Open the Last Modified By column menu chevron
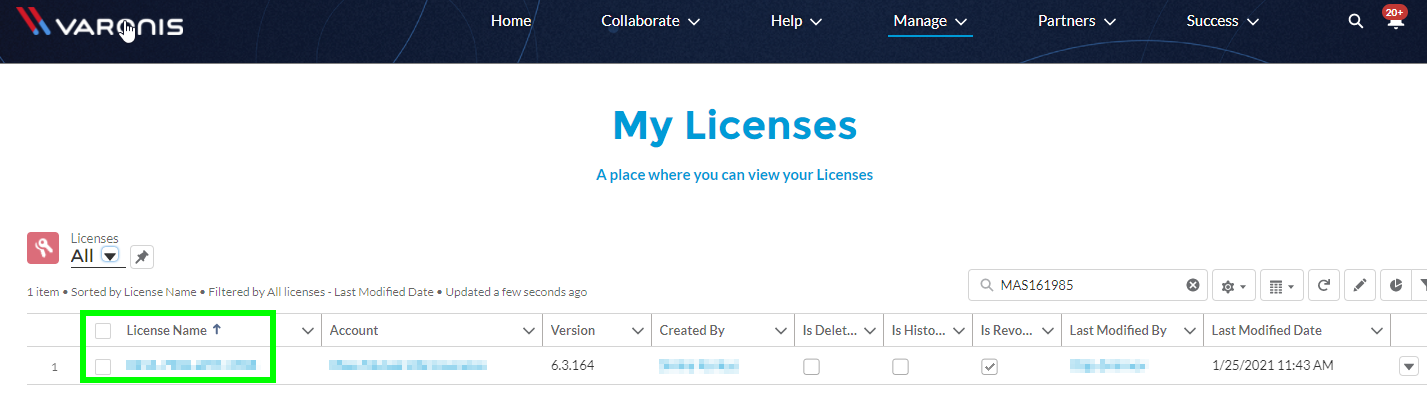This screenshot has width=1427, height=393. (1190, 331)
